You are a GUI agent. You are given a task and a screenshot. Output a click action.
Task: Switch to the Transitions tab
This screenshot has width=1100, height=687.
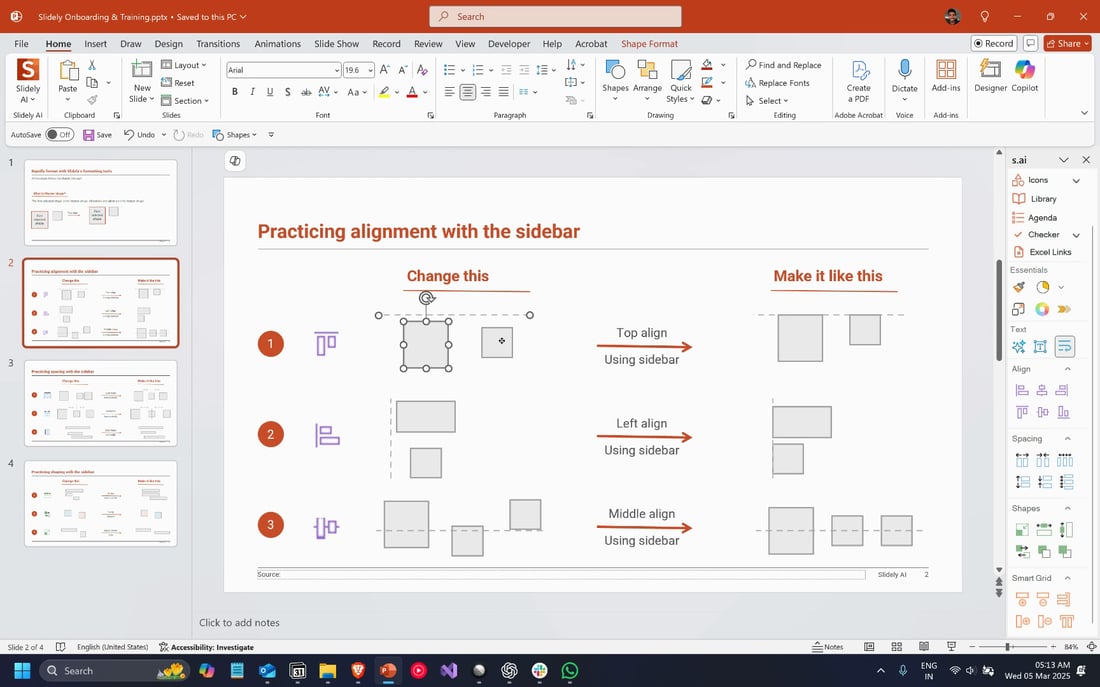click(218, 44)
